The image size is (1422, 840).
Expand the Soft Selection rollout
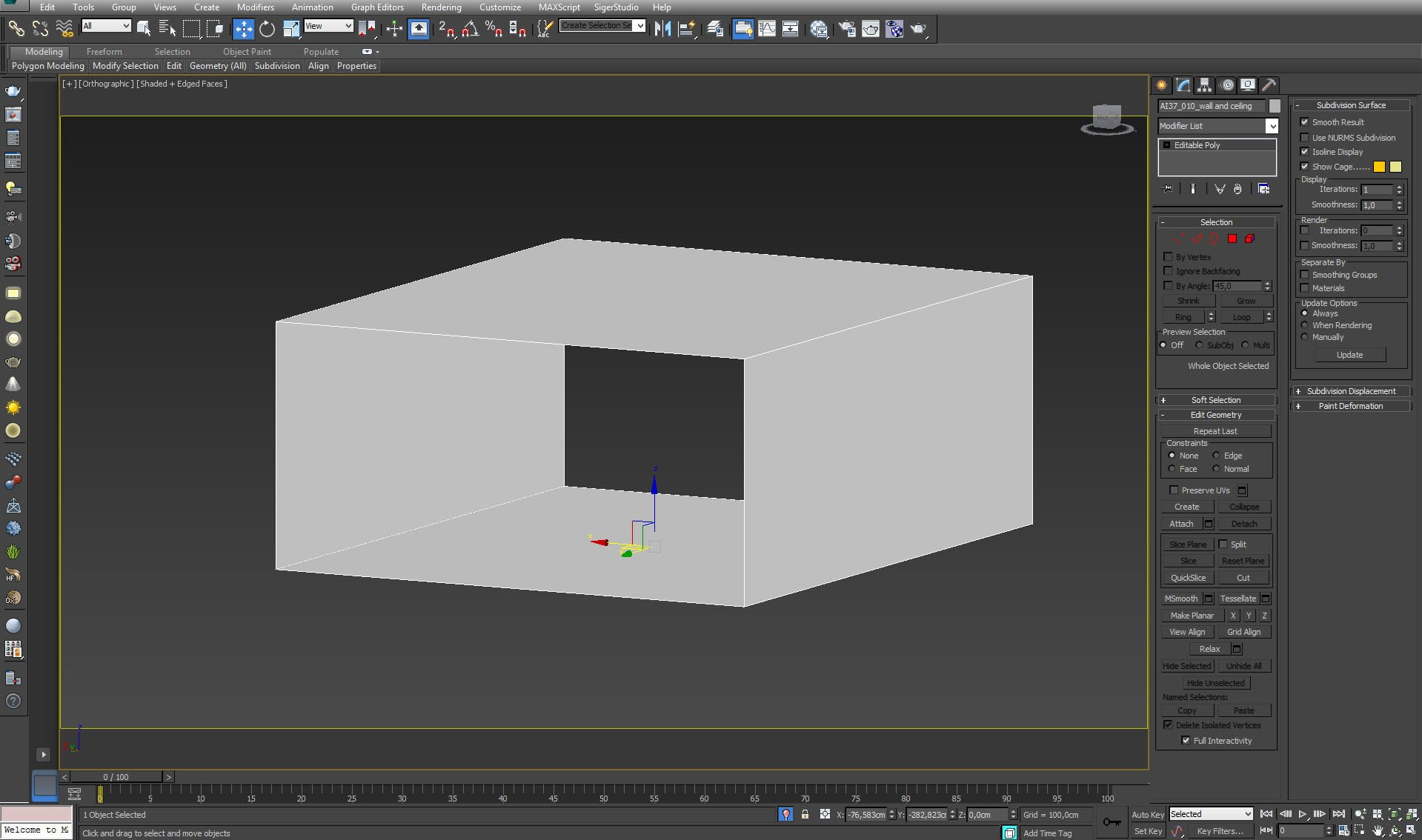(x=1215, y=400)
